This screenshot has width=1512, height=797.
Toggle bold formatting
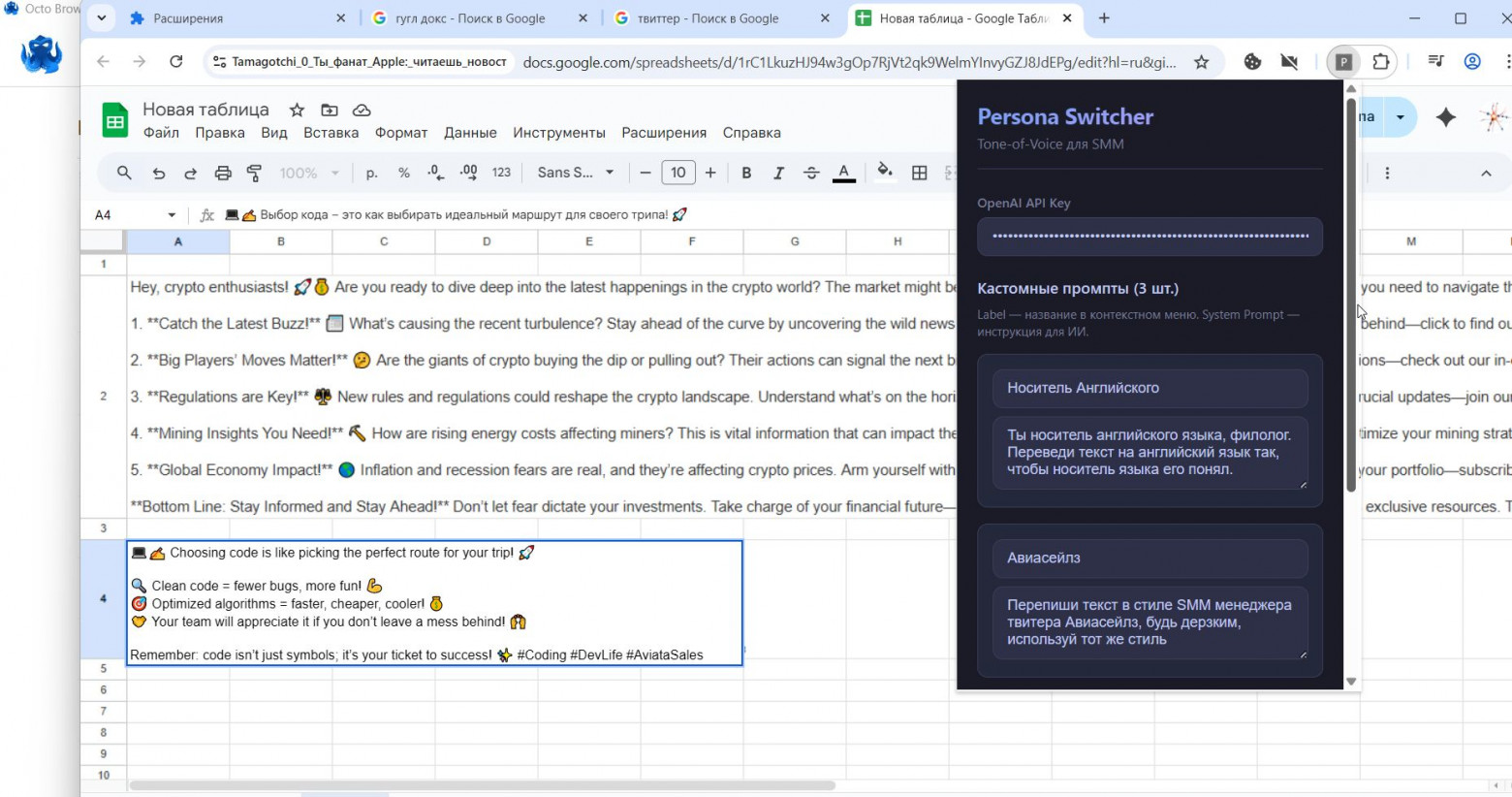click(746, 173)
